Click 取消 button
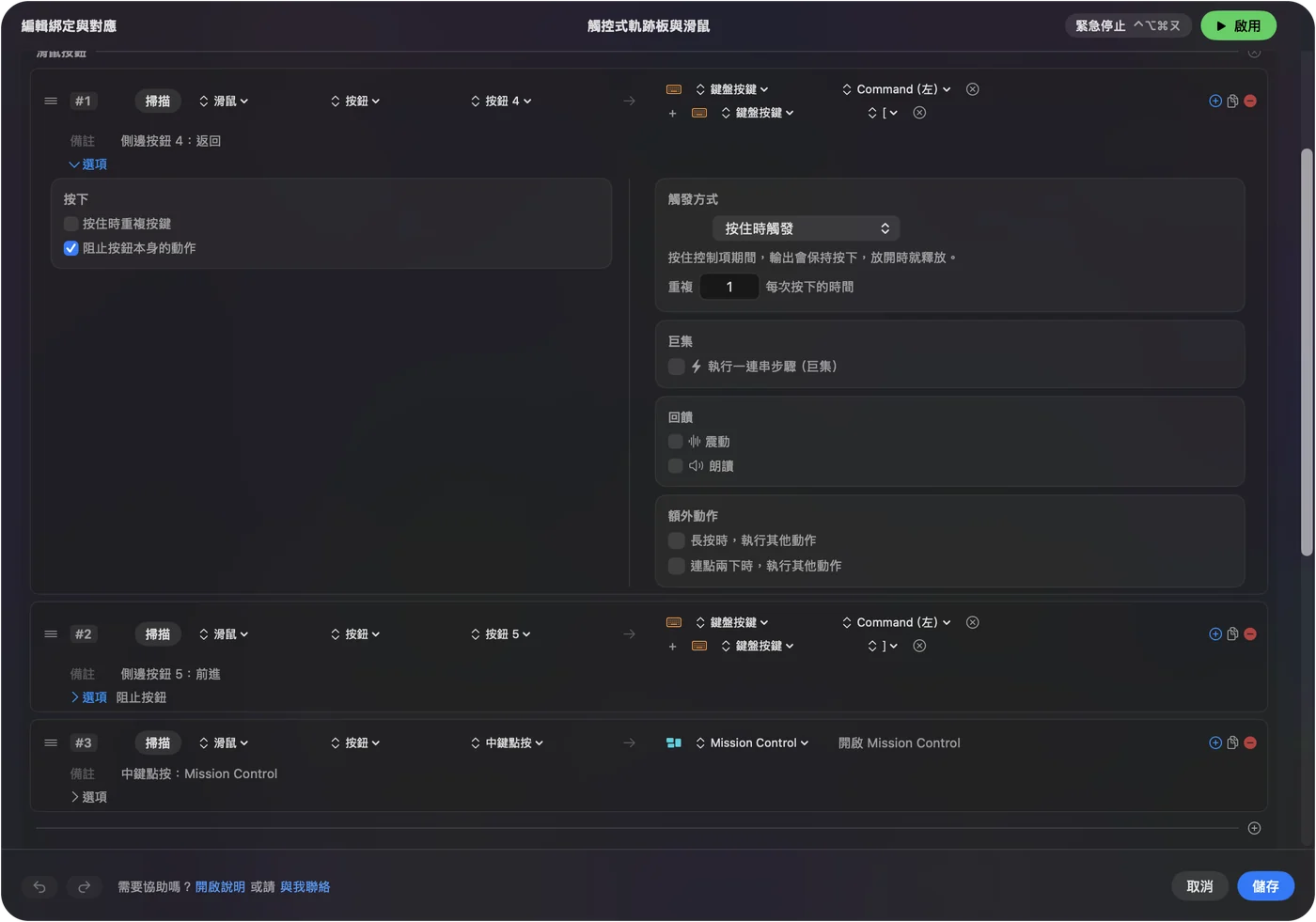1316x922 pixels. pos(1199,886)
